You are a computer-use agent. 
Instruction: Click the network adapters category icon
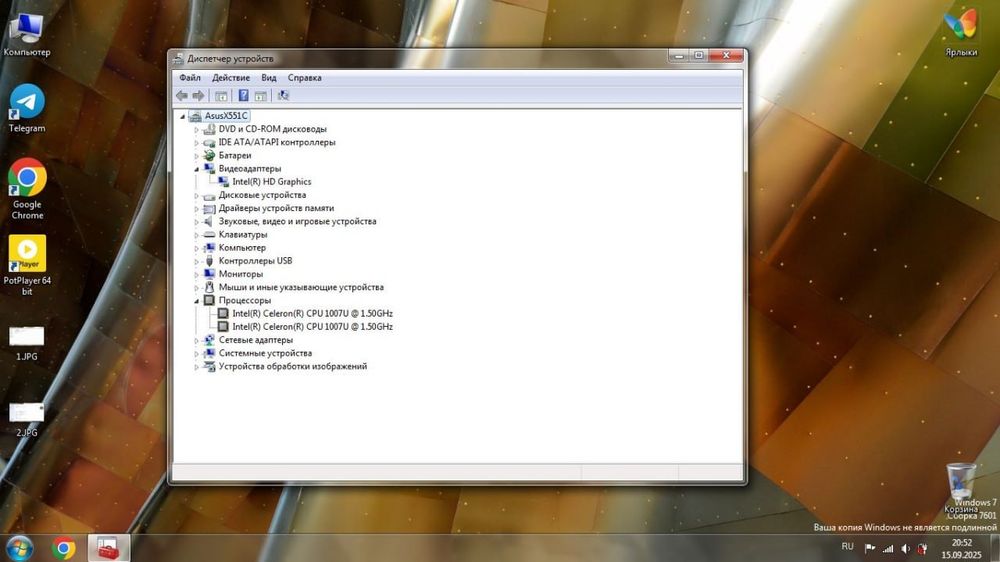pos(209,340)
